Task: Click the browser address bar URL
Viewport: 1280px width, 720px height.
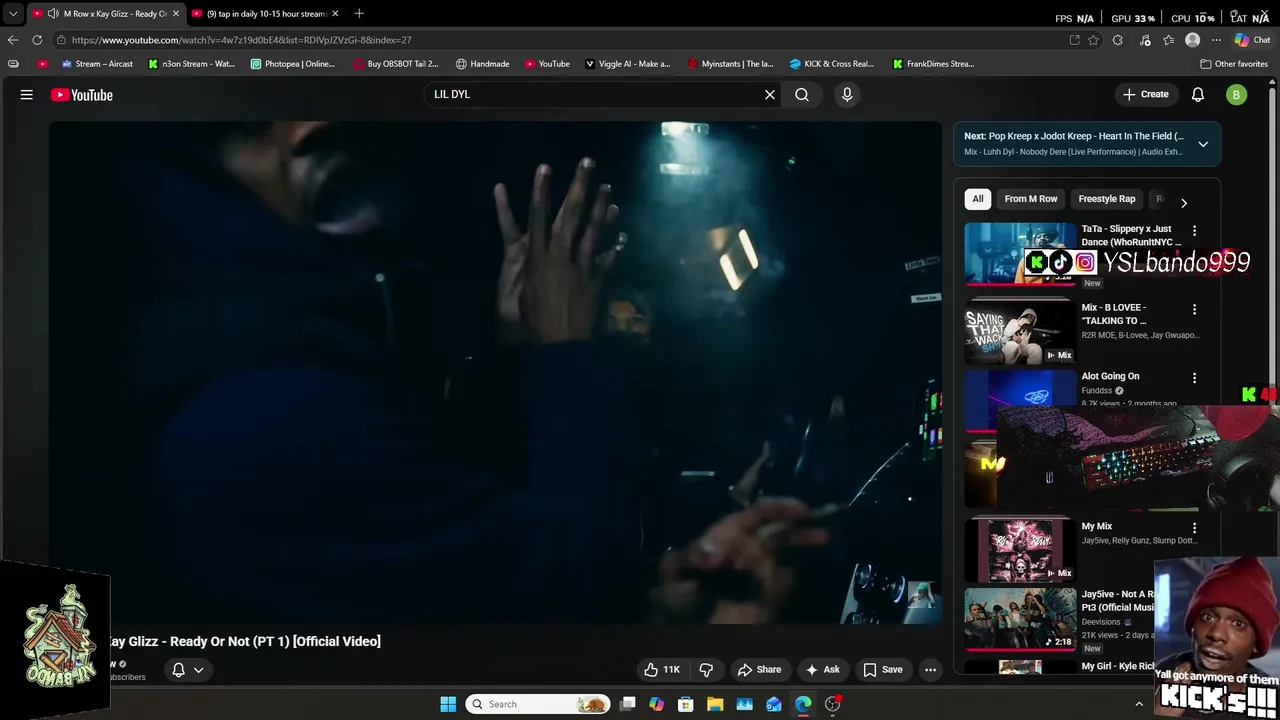Action: click(x=242, y=40)
